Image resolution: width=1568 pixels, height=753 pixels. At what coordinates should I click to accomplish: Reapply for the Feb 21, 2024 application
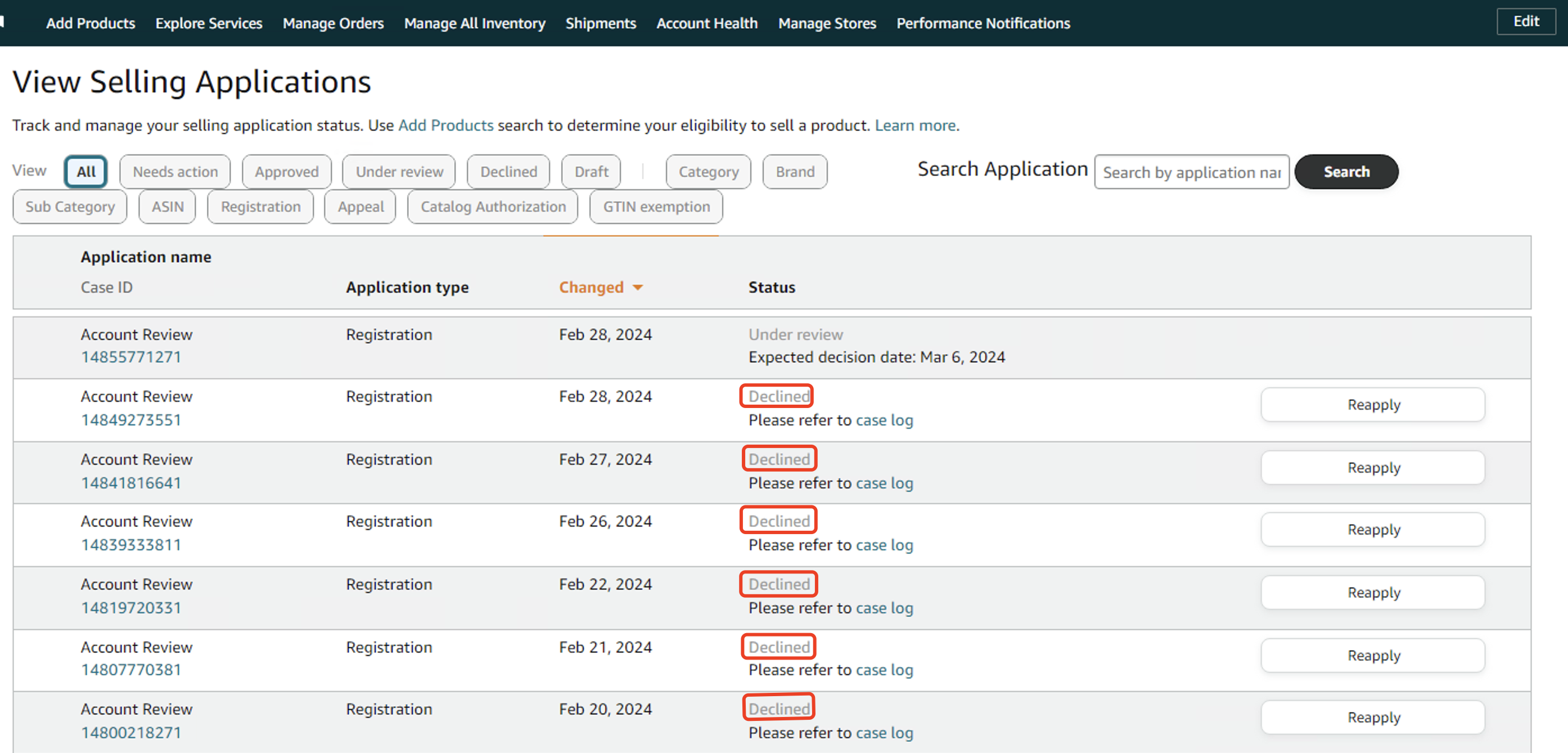coord(1373,656)
